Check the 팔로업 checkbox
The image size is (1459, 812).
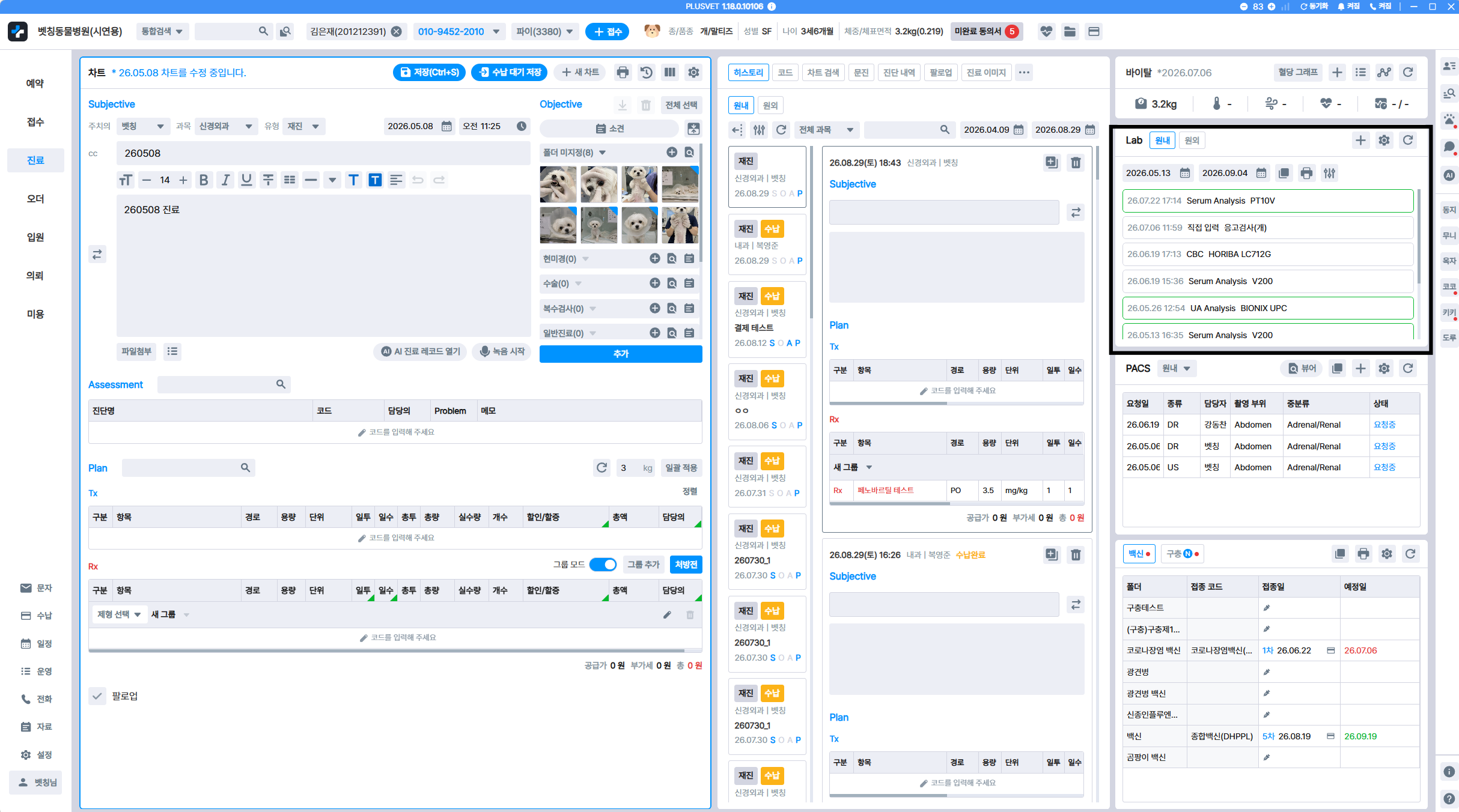pyautogui.click(x=97, y=696)
